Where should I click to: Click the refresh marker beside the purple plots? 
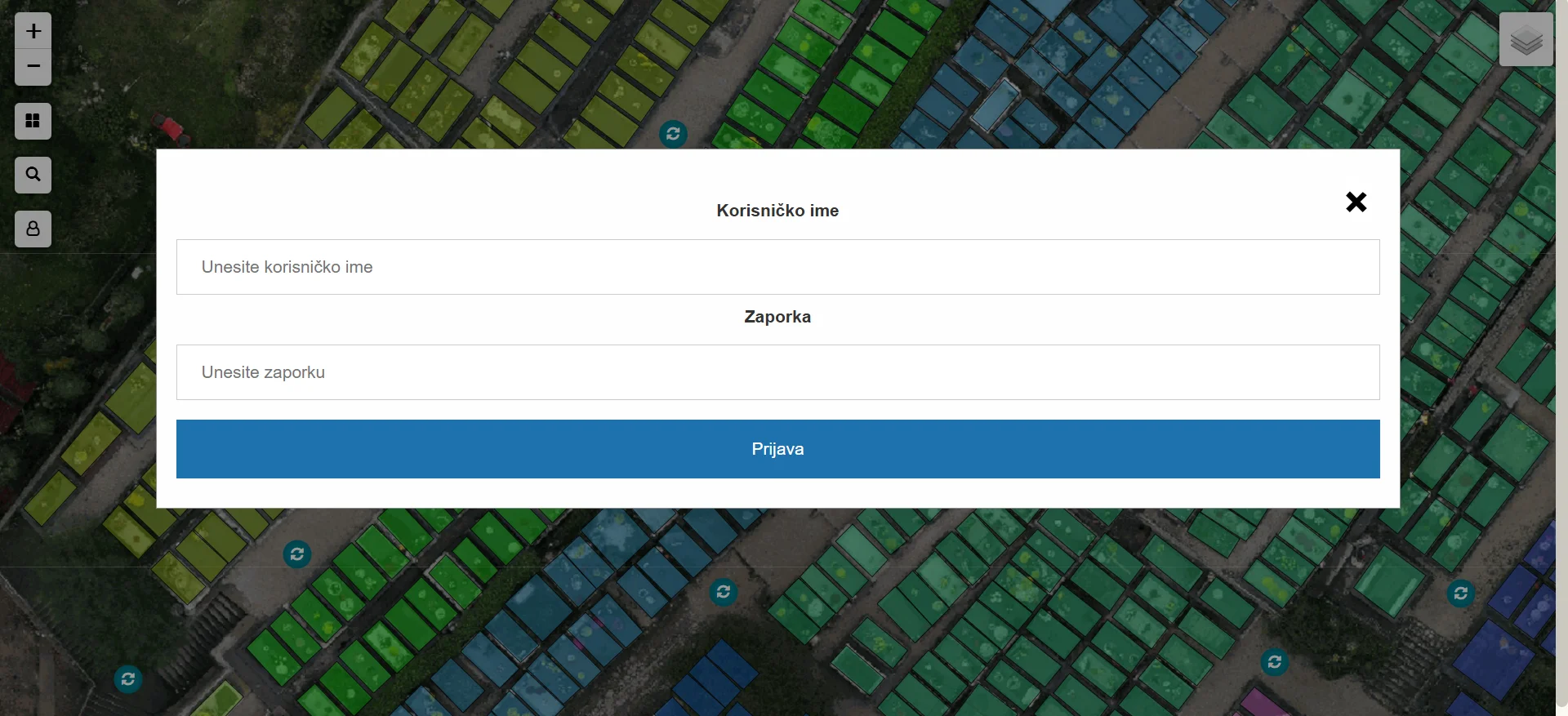tap(1461, 594)
